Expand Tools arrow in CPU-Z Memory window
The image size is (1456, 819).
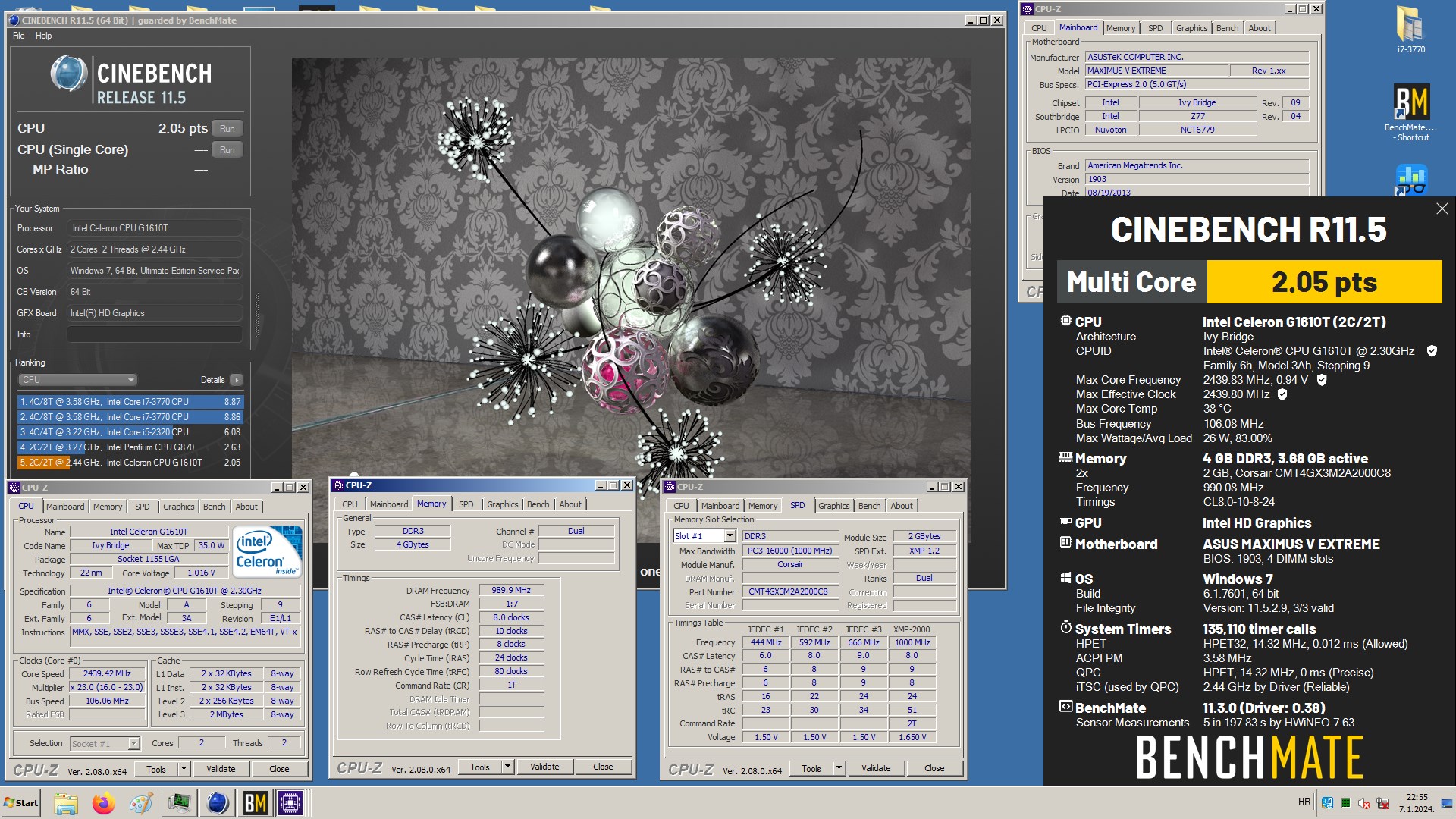coord(507,767)
